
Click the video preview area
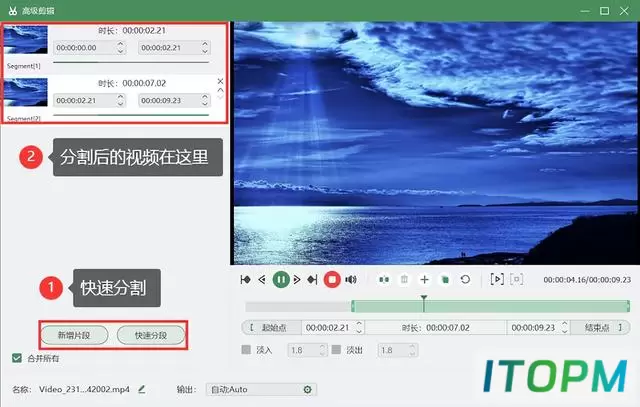coord(435,143)
